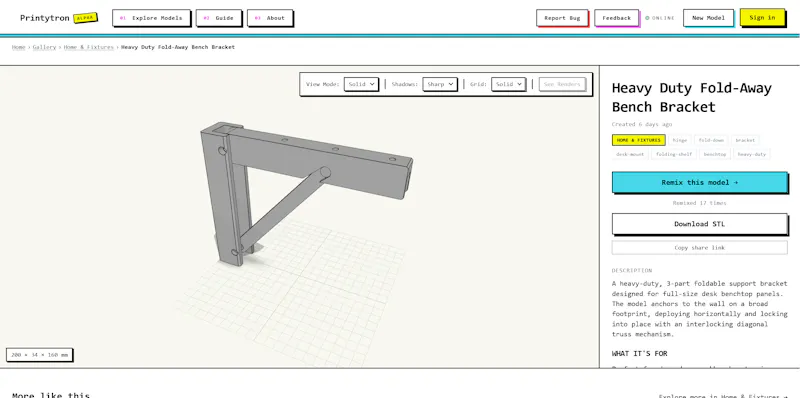
Task: Select the fold-down tag
Action: (711, 140)
